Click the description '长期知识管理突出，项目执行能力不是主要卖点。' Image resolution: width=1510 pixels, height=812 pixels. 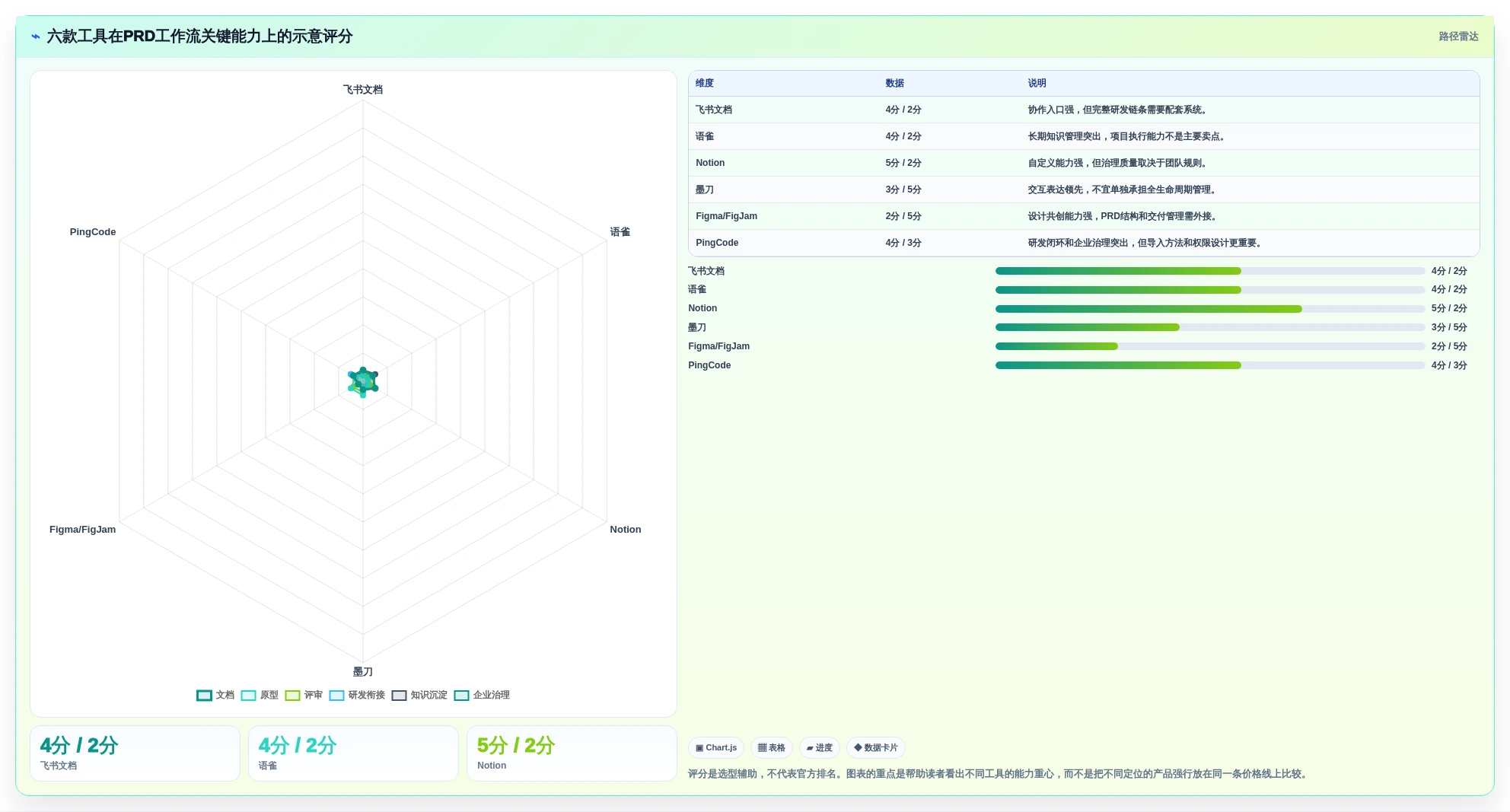tap(1128, 136)
